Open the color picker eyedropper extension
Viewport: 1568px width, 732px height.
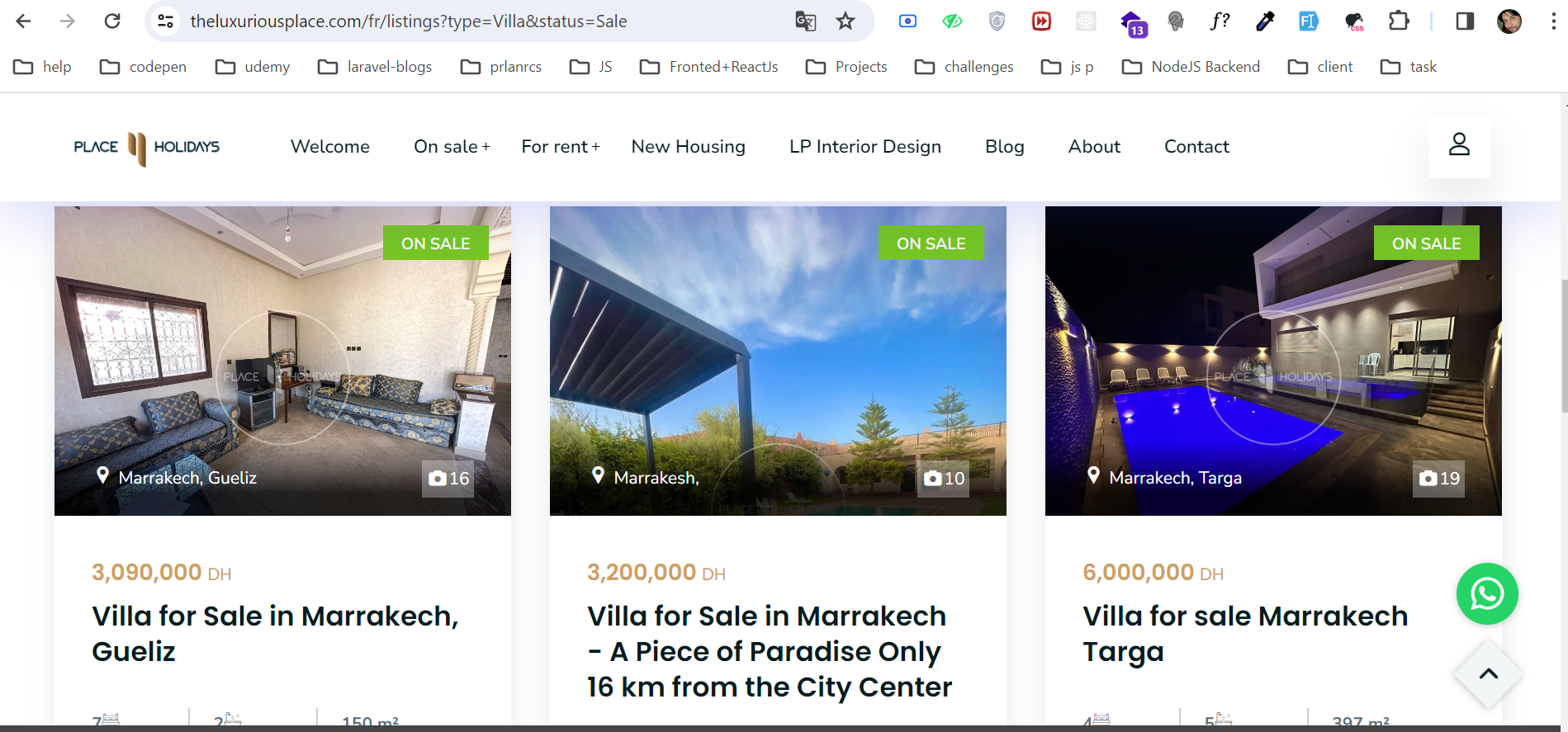coord(1265,21)
